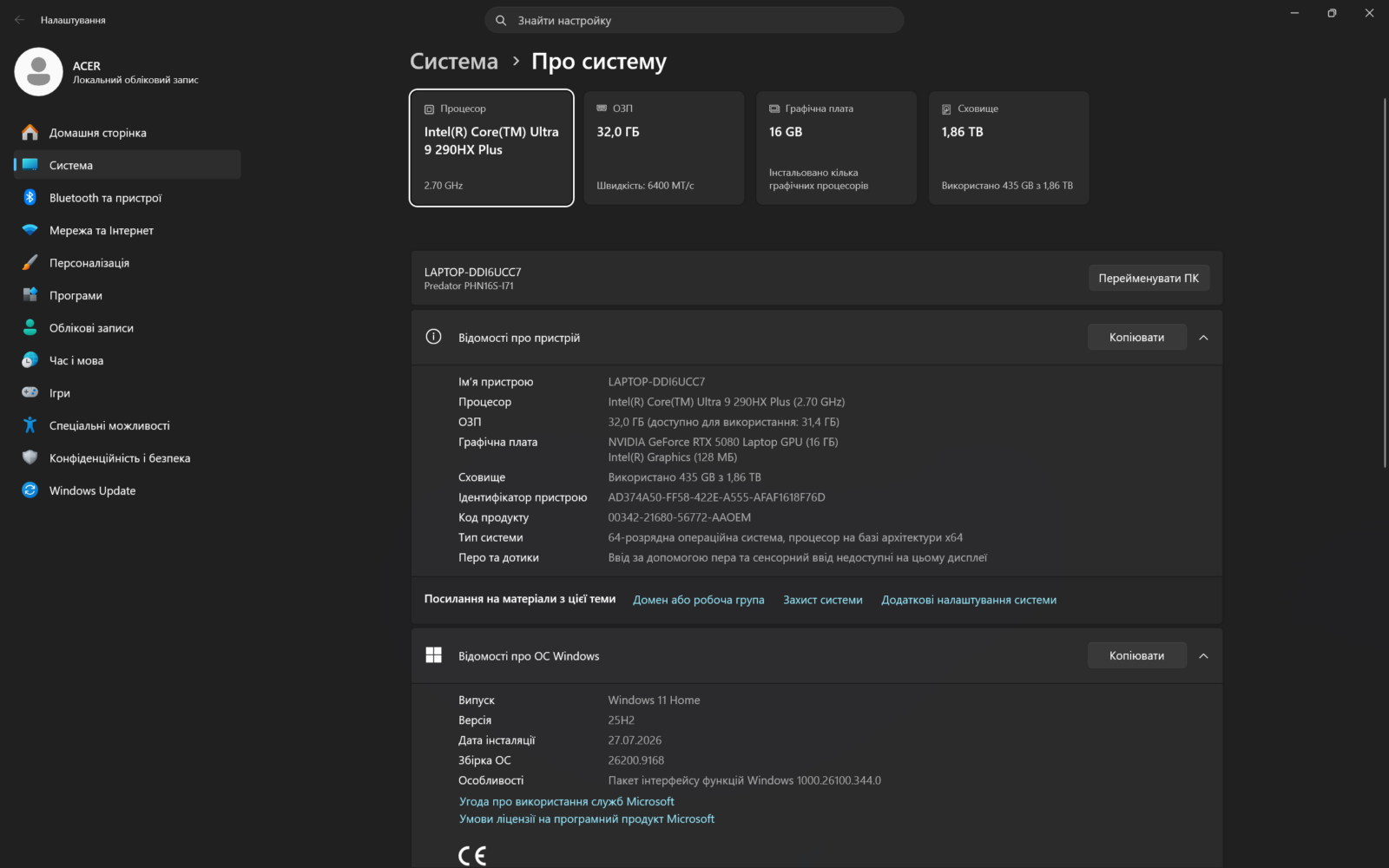Select the Графічна плата 16 GB card

(x=836, y=148)
